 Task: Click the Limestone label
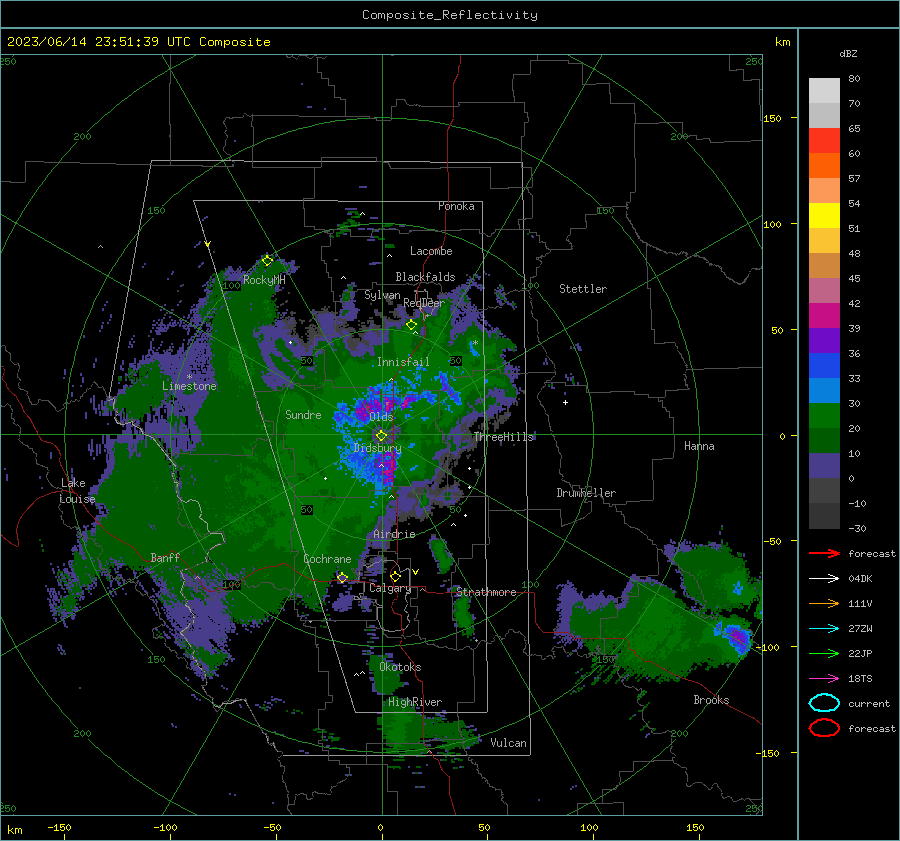click(189, 386)
